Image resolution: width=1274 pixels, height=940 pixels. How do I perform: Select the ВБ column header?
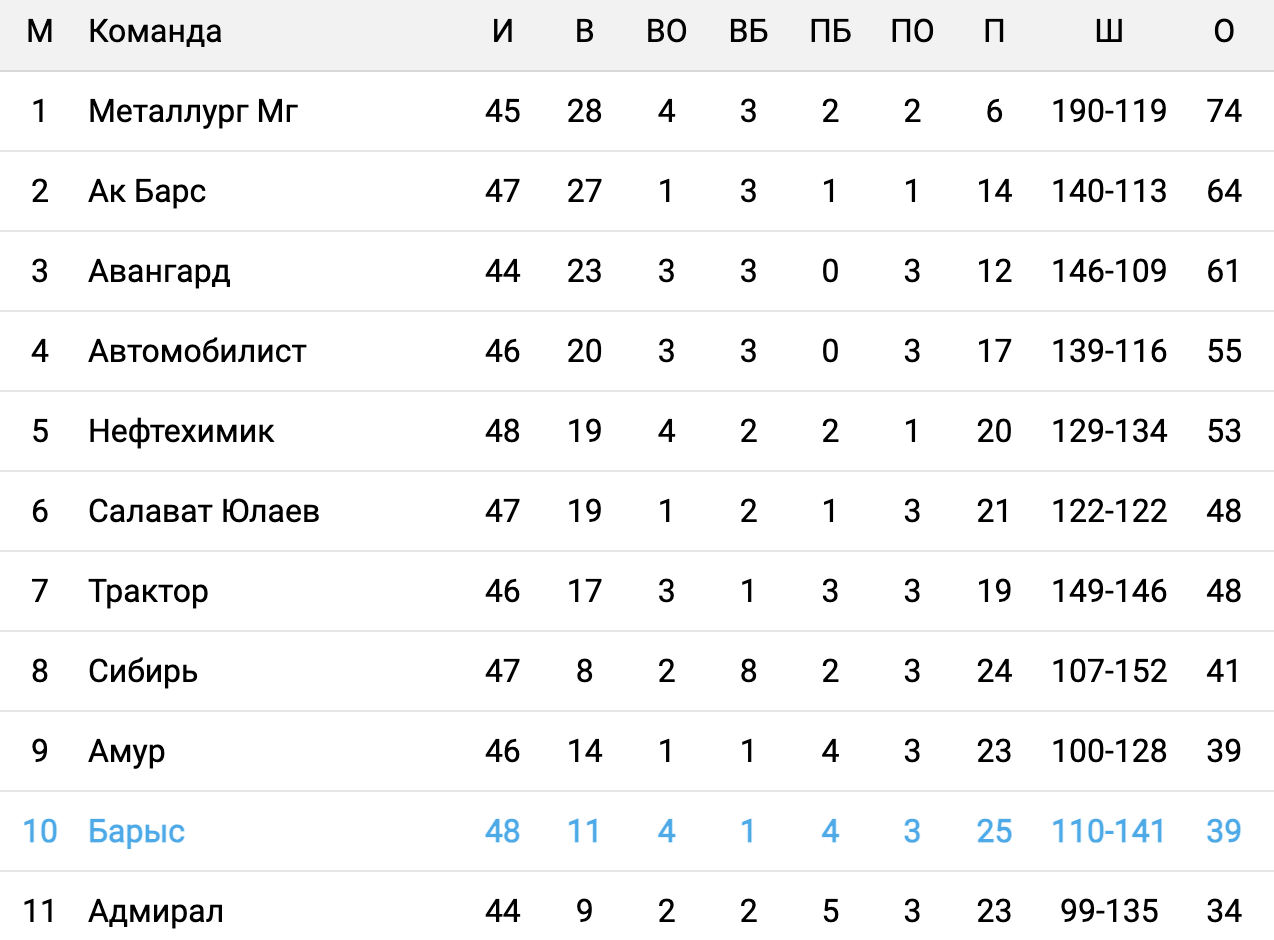coord(748,32)
